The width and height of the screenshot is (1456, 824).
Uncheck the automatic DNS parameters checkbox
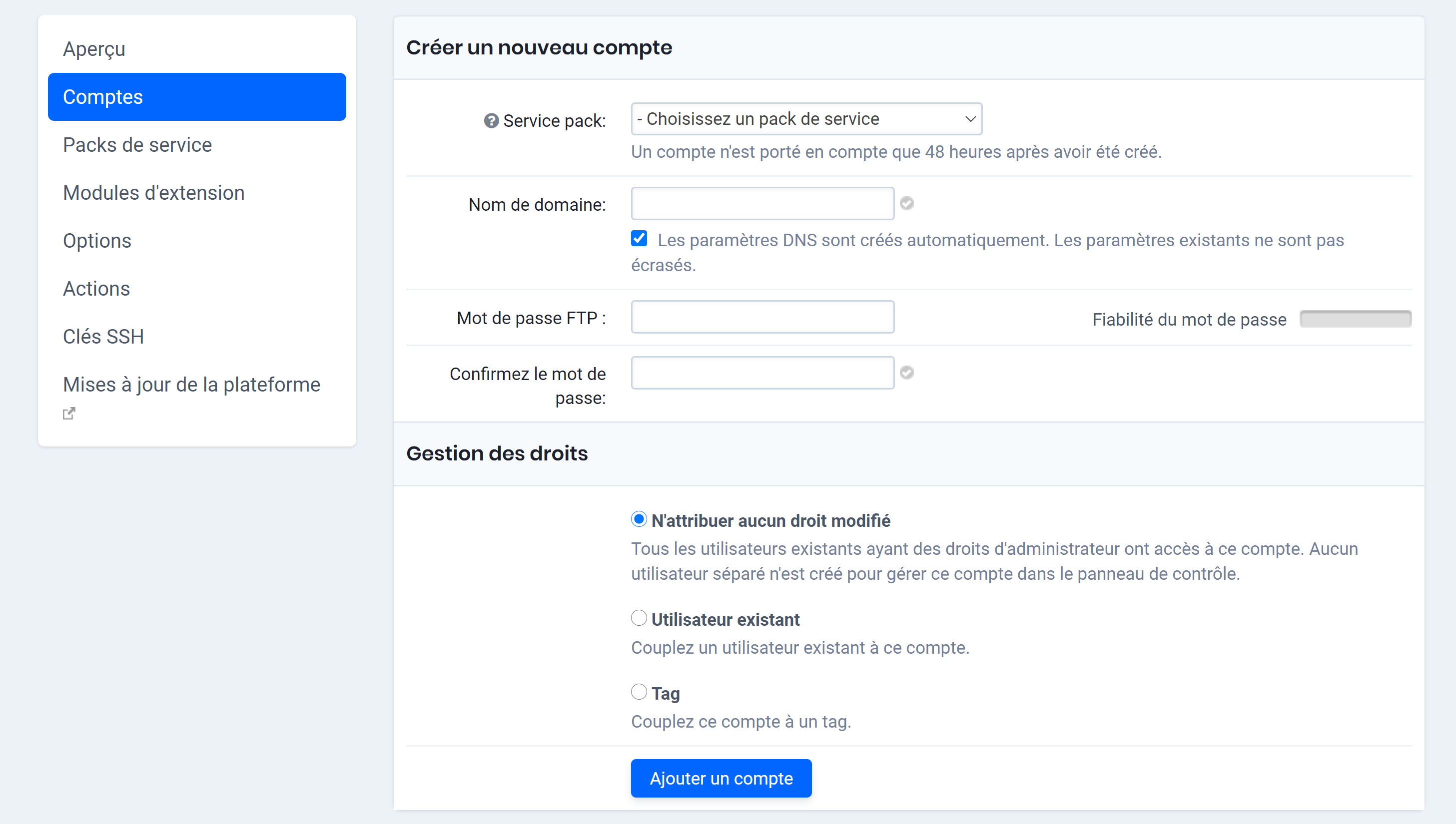tap(639, 238)
